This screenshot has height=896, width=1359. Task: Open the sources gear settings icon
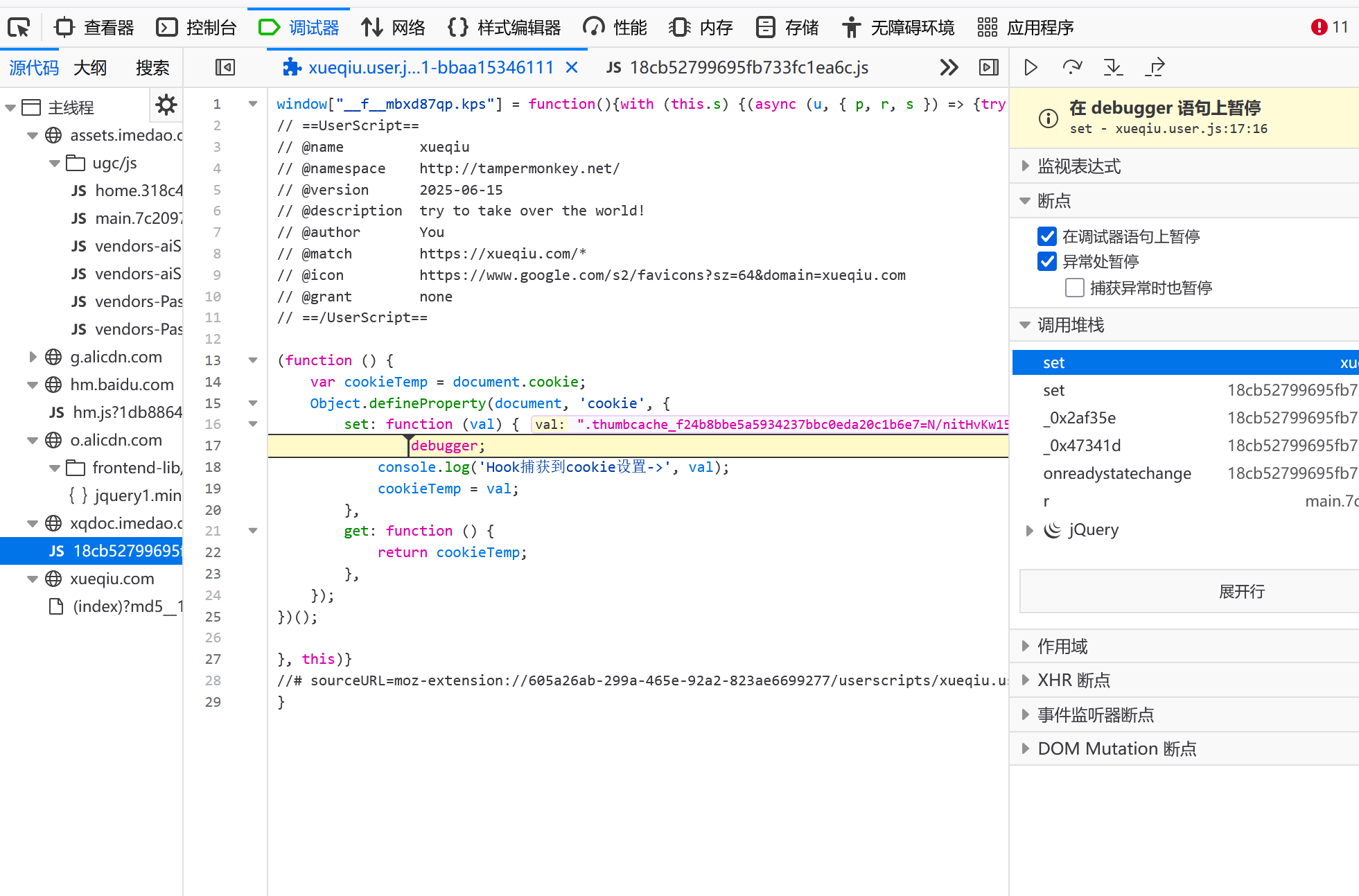tap(166, 105)
